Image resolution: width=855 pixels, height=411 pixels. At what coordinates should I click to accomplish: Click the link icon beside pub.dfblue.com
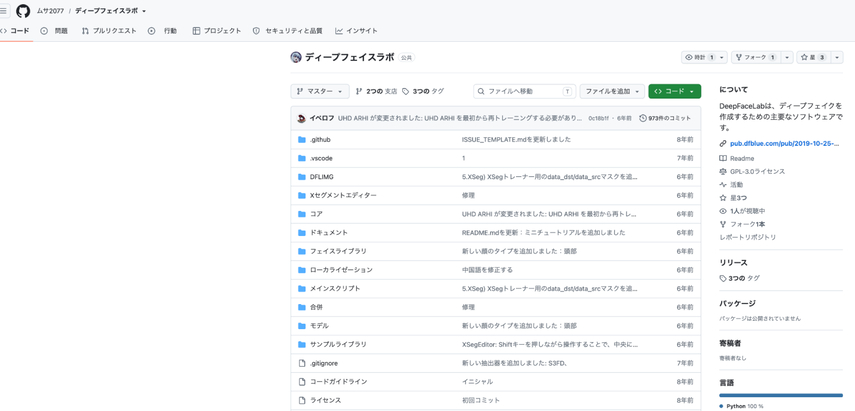[723, 144]
